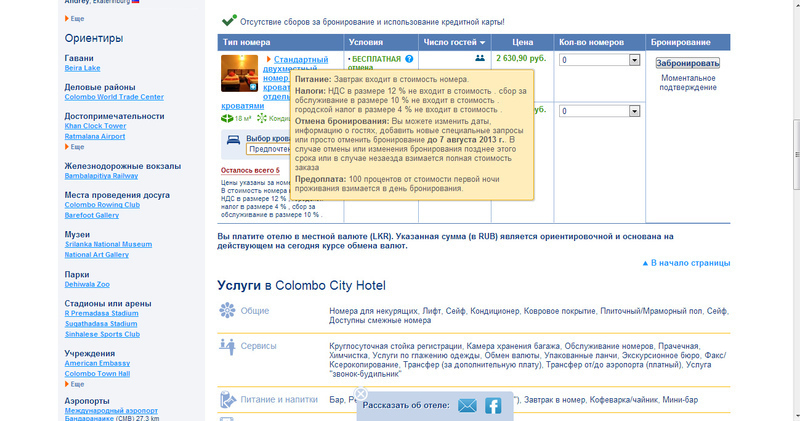Click the Общие services category icon

tap(227, 310)
